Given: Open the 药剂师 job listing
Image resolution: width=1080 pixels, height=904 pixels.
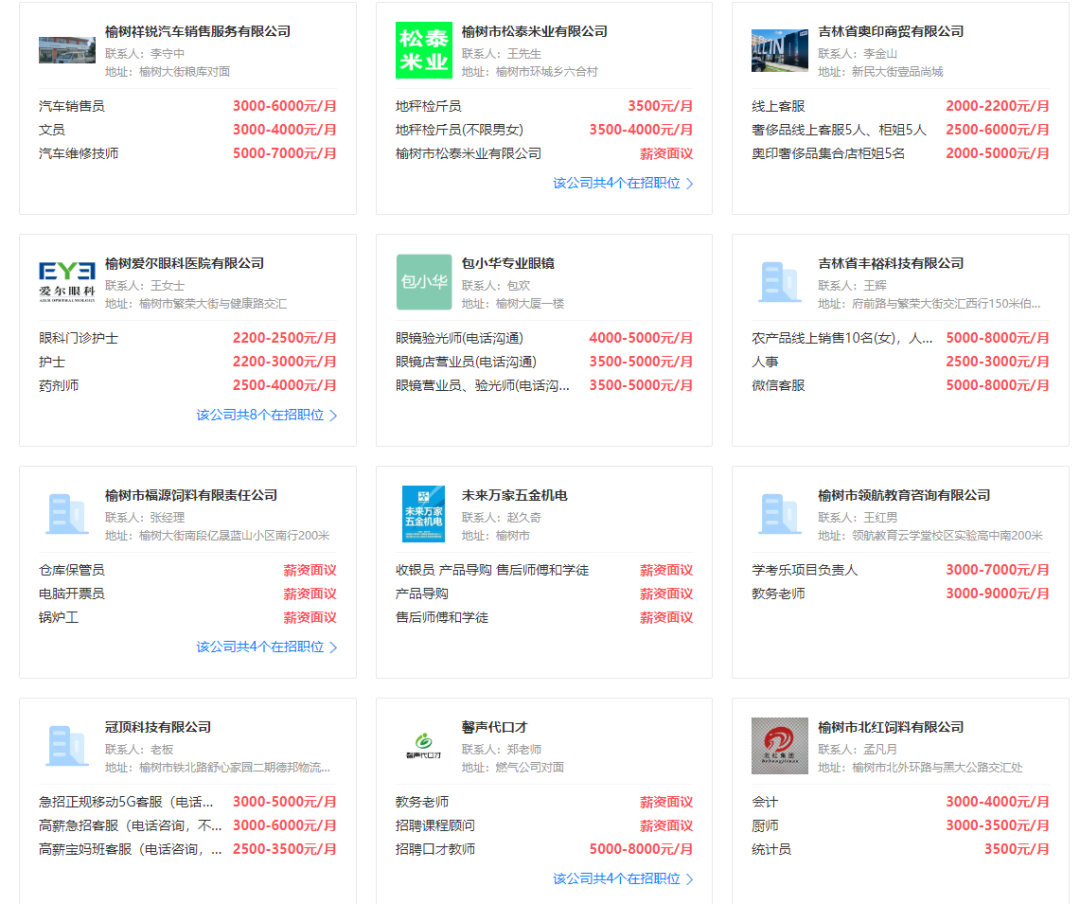Looking at the screenshot, I should pos(59,385).
